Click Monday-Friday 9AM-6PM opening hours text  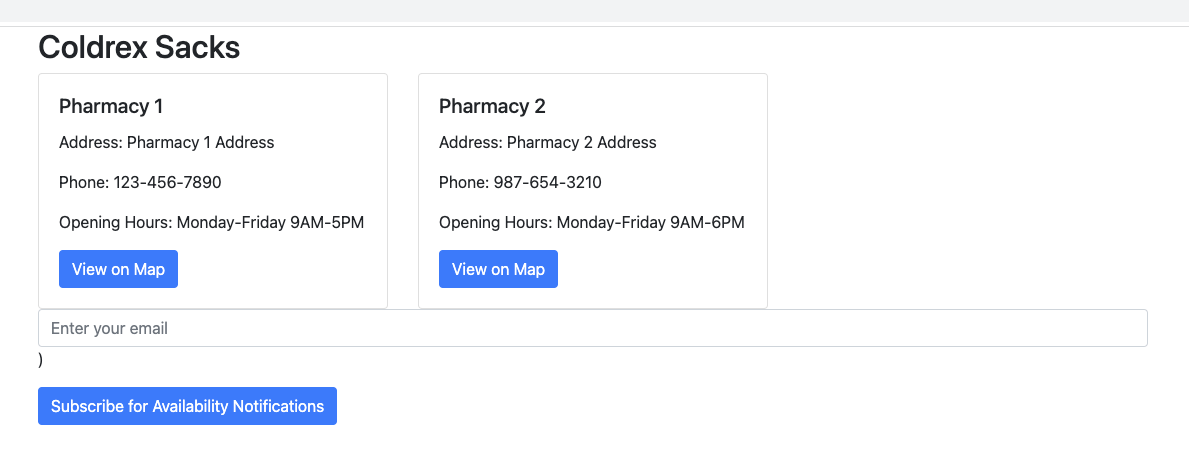pos(650,222)
